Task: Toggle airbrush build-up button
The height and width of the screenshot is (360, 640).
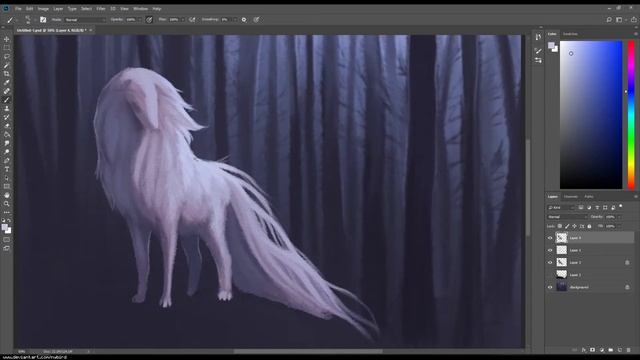Action: coord(192,20)
